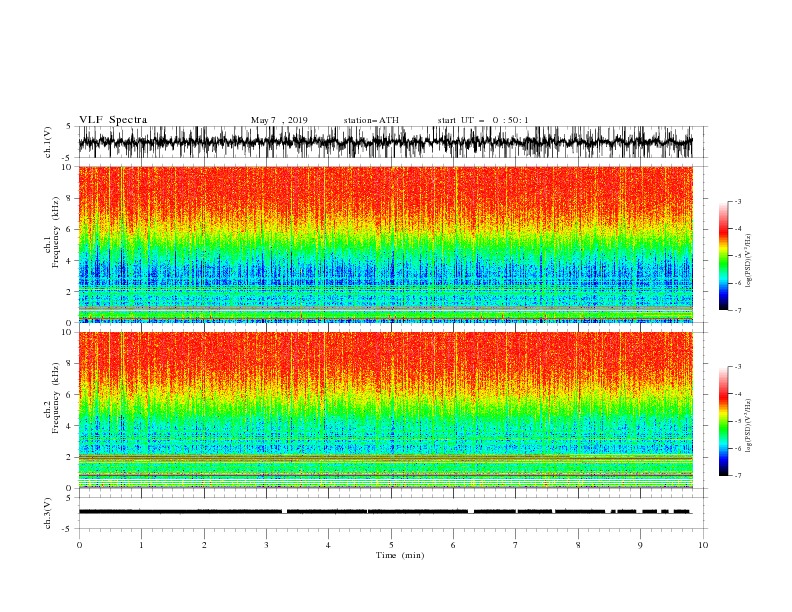Image resolution: width=792 pixels, height=612 pixels.
Task: Click the ch.2 "Frequency (kHz)" axis label
Action: (x=56, y=397)
